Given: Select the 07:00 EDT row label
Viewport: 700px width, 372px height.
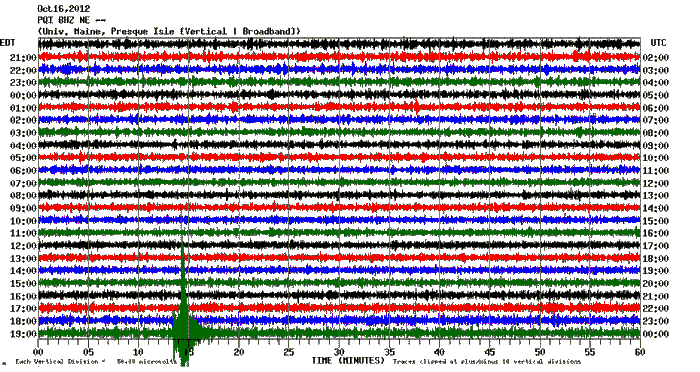Looking at the screenshot, I should click(x=23, y=183).
